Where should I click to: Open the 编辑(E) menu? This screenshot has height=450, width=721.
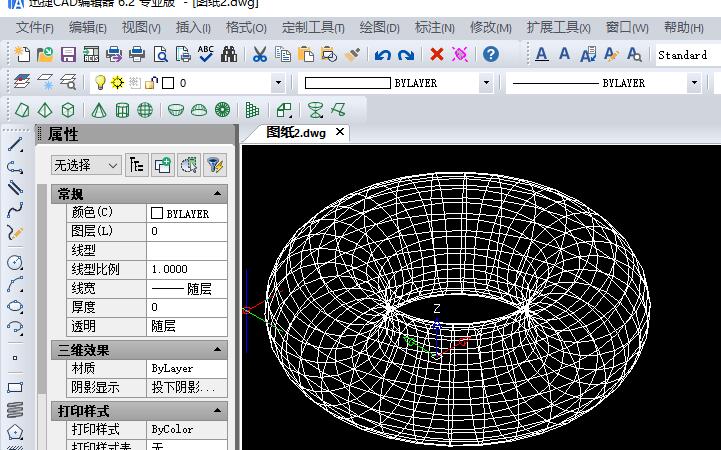click(87, 28)
